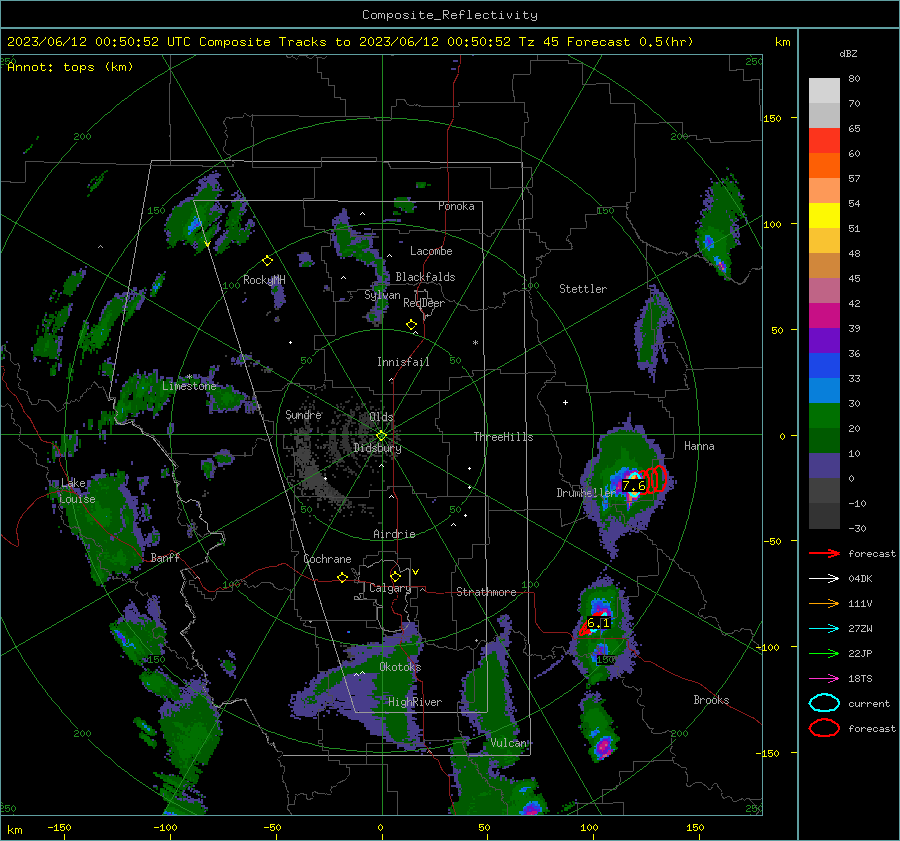Click the red forecast arrow in the legend
900x841 pixels.
(824, 553)
